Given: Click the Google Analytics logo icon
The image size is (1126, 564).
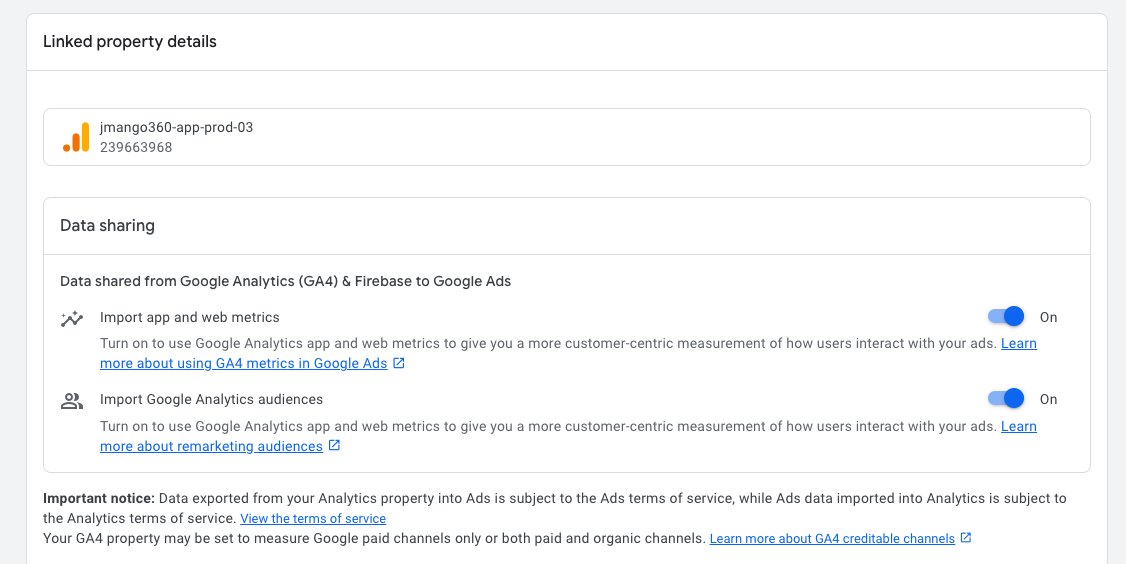Looking at the screenshot, I should pos(76,137).
